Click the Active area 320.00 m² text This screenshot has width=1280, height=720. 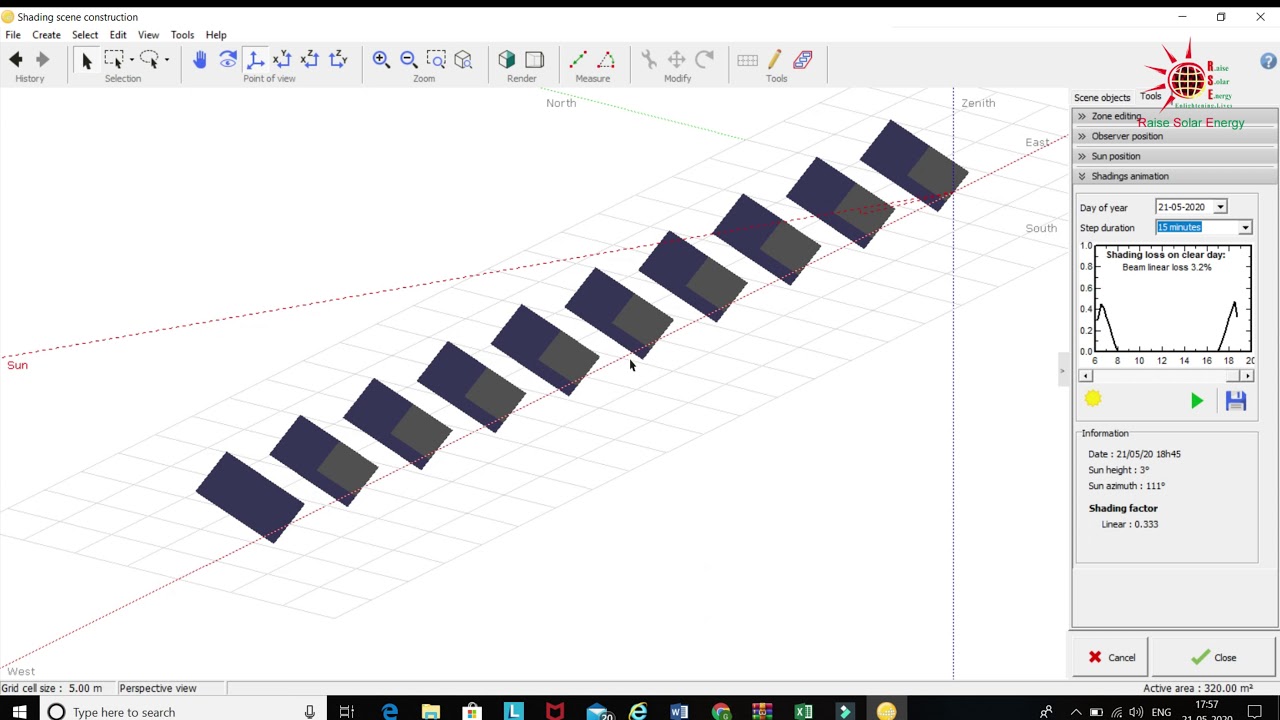click(1198, 688)
